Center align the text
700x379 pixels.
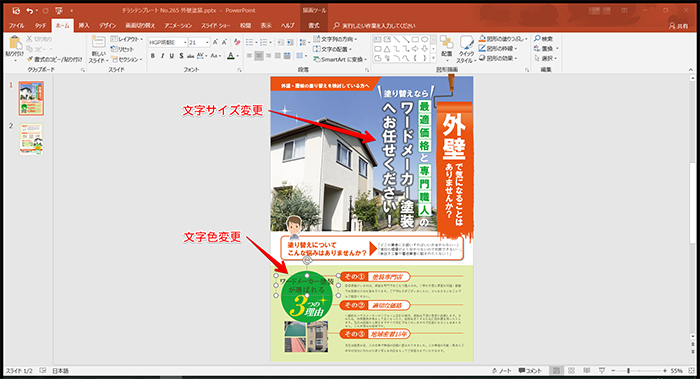[x=258, y=56]
